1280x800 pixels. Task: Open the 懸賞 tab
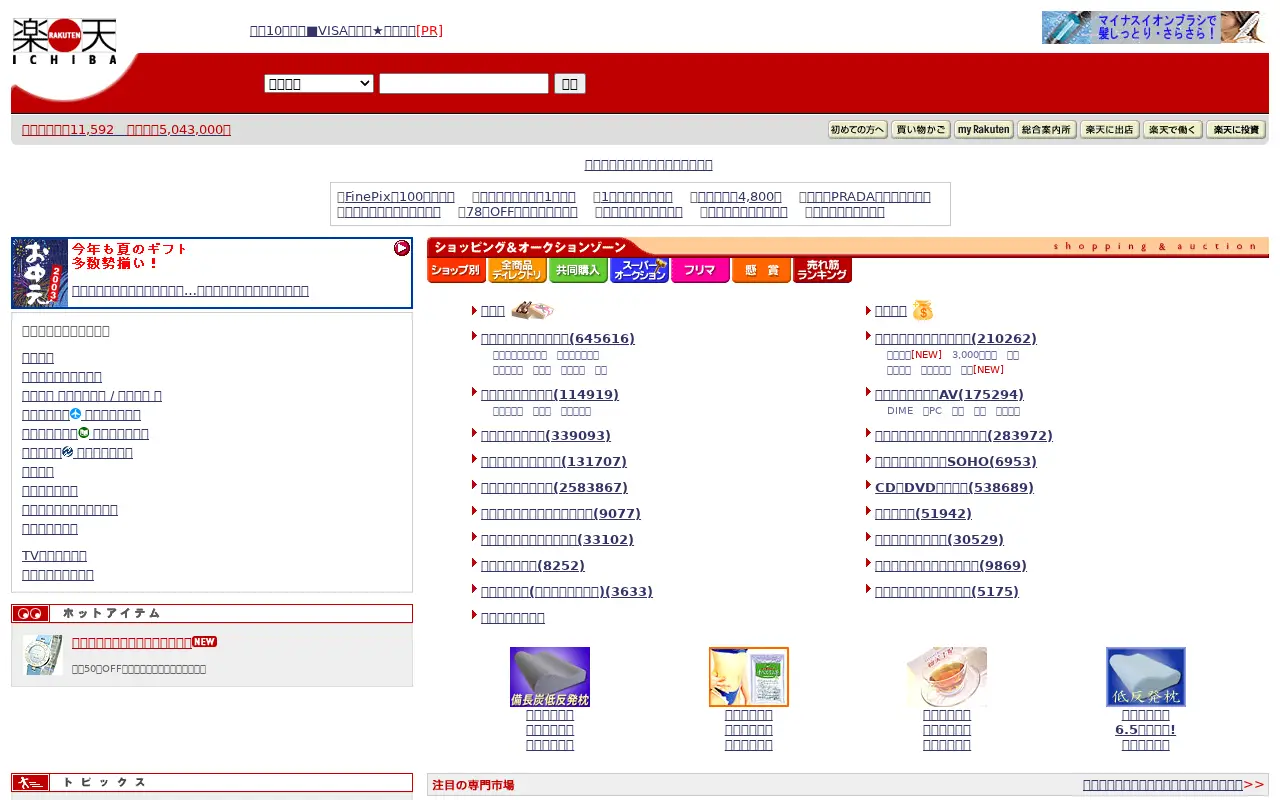tap(761, 271)
